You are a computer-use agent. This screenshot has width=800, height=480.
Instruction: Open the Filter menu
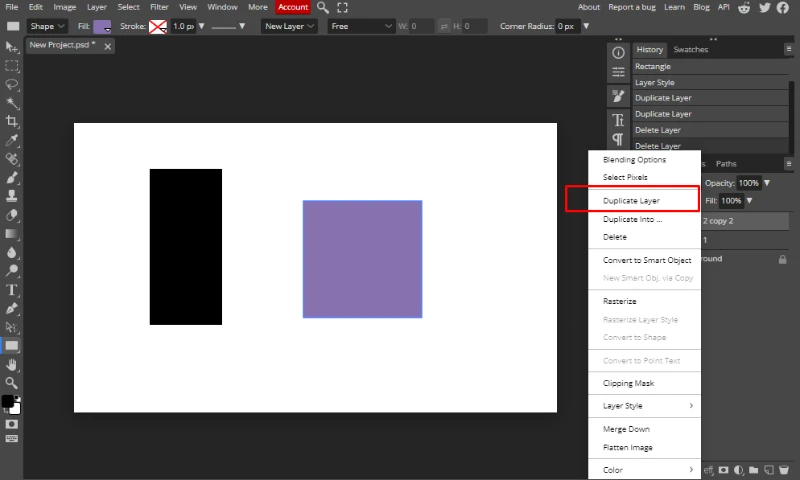coord(159,7)
